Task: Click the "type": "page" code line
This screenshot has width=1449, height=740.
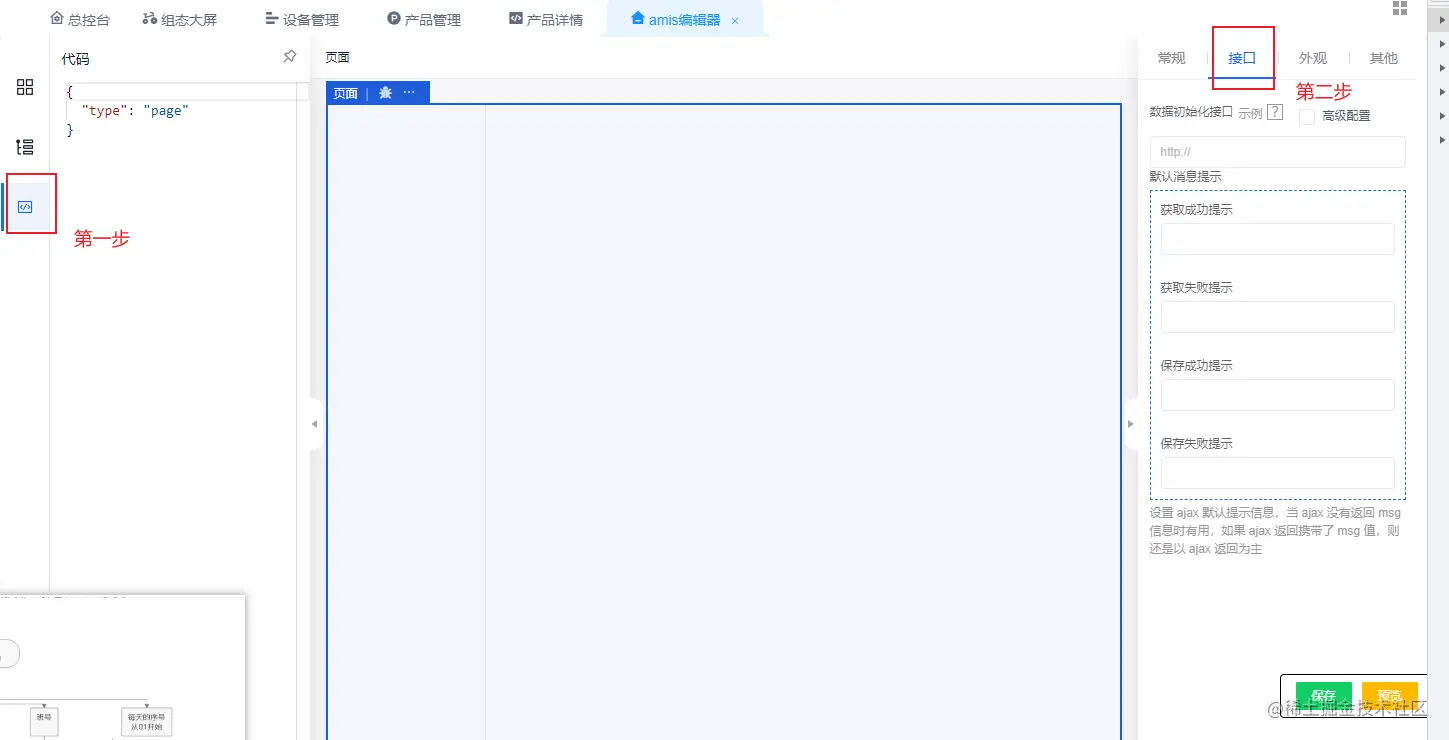Action: pyautogui.click(x=135, y=111)
